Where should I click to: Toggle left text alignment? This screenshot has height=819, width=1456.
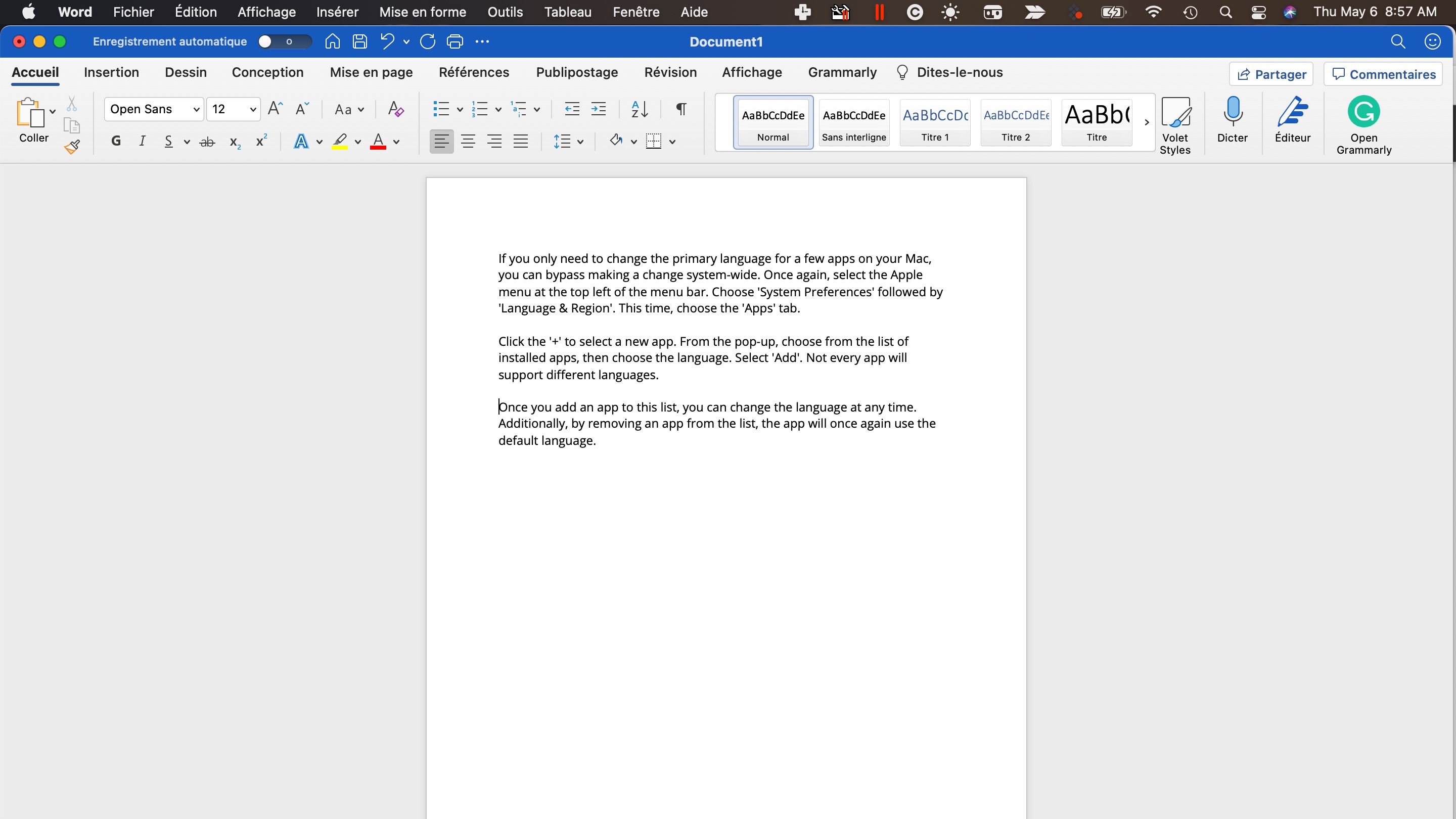pos(441,142)
